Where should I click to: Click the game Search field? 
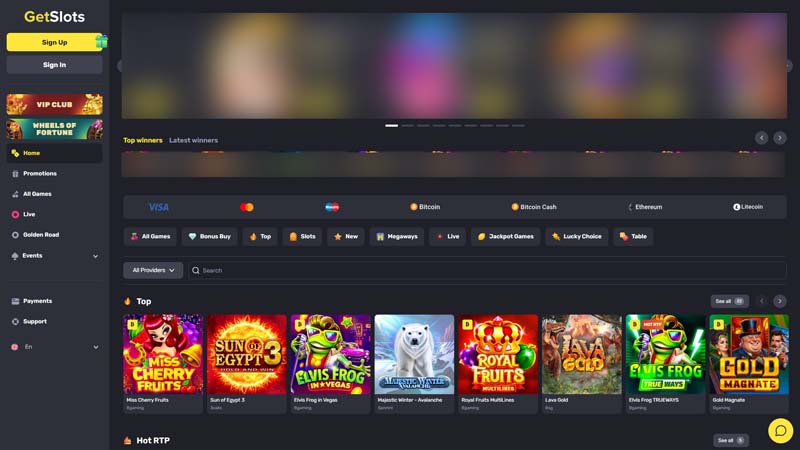tap(487, 270)
